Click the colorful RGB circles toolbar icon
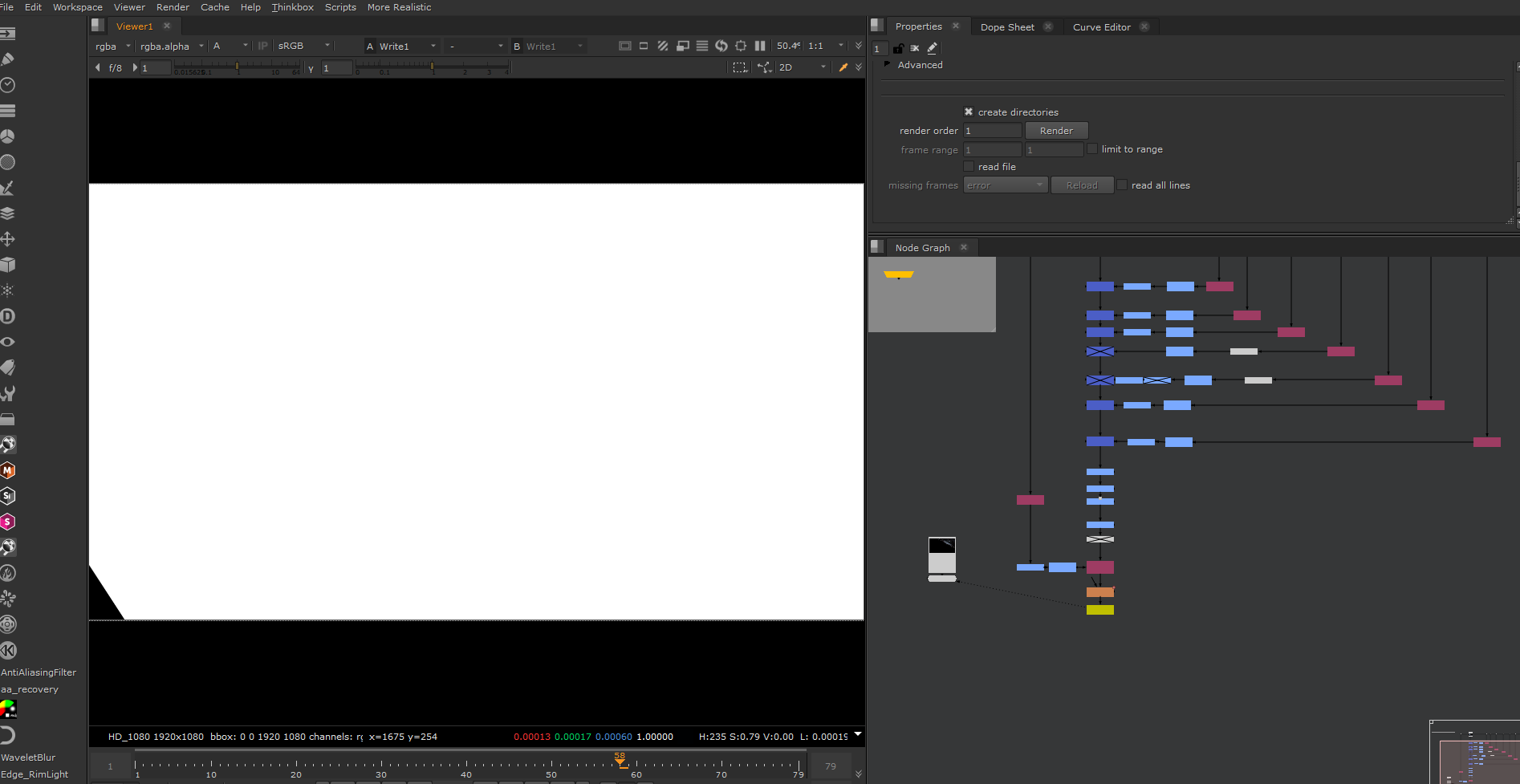The image size is (1520, 784). point(8,709)
